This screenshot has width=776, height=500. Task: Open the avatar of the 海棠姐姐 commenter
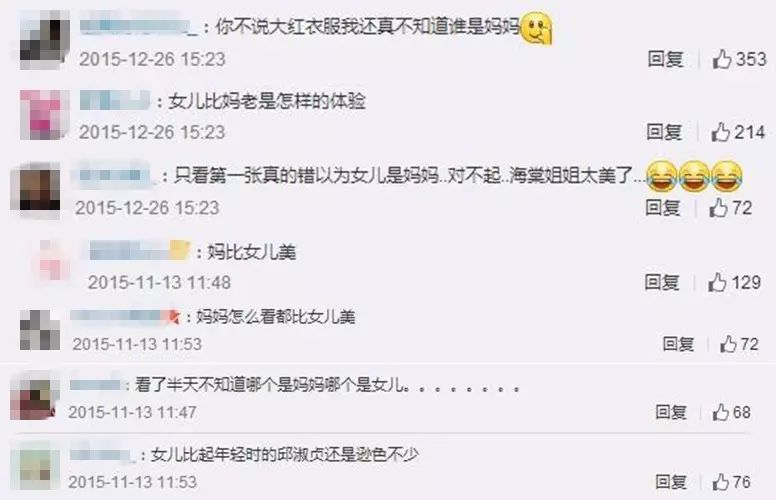pyautogui.click(x=36, y=191)
